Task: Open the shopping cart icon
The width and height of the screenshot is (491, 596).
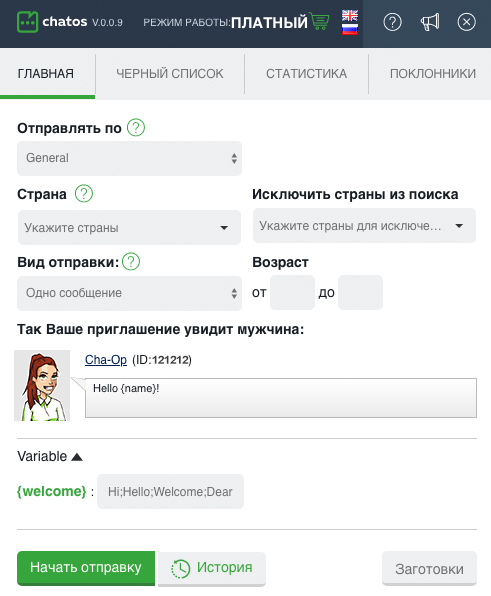Action: (x=319, y=21)
